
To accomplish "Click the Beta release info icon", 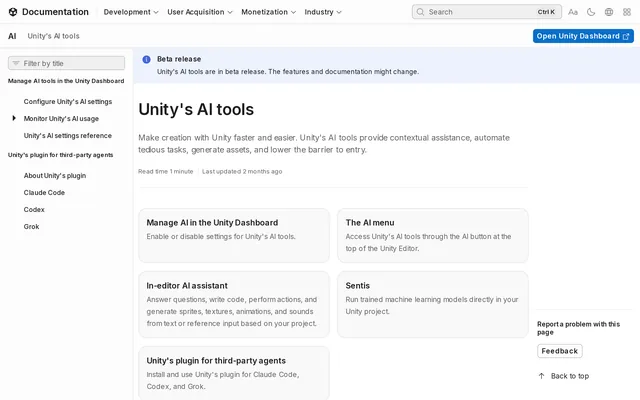I will pos(146,60).
